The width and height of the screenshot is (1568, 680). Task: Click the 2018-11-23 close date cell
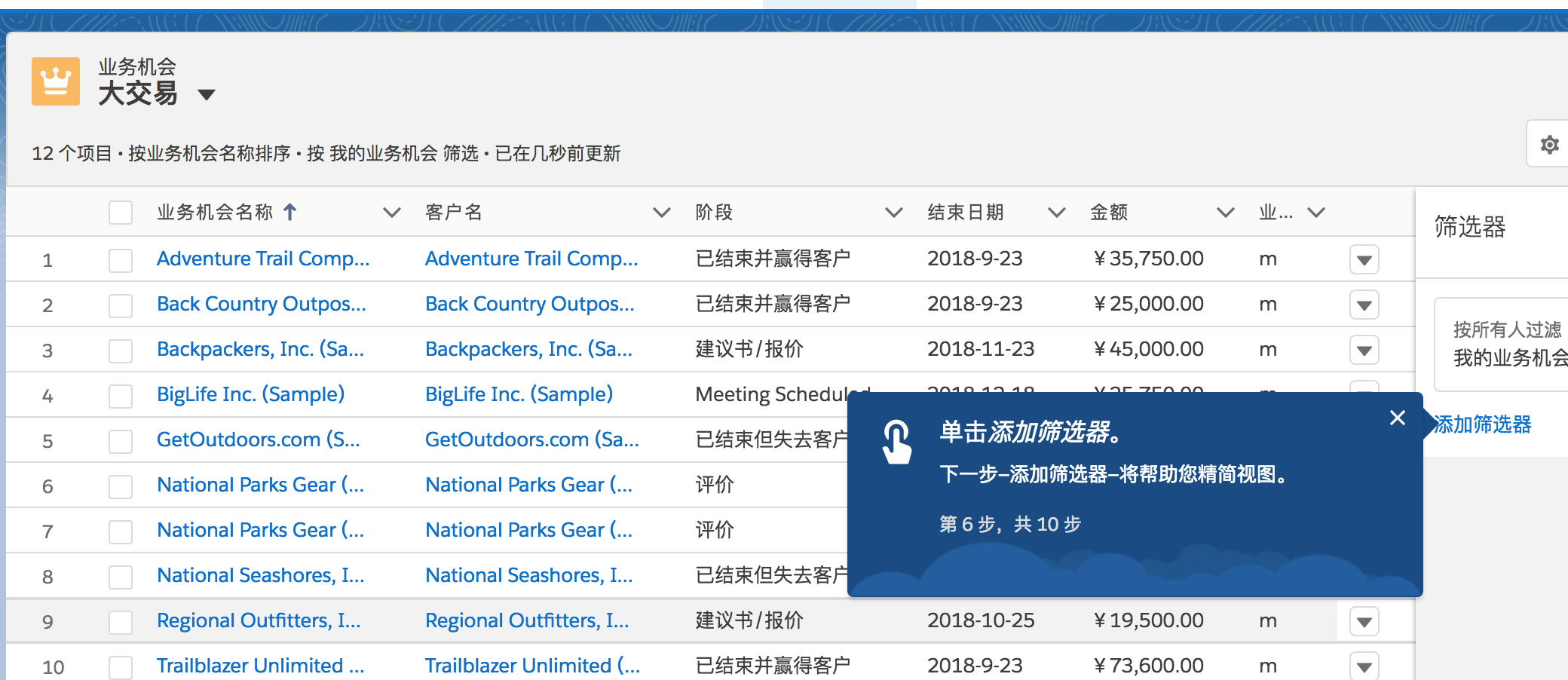pos(981,349)
